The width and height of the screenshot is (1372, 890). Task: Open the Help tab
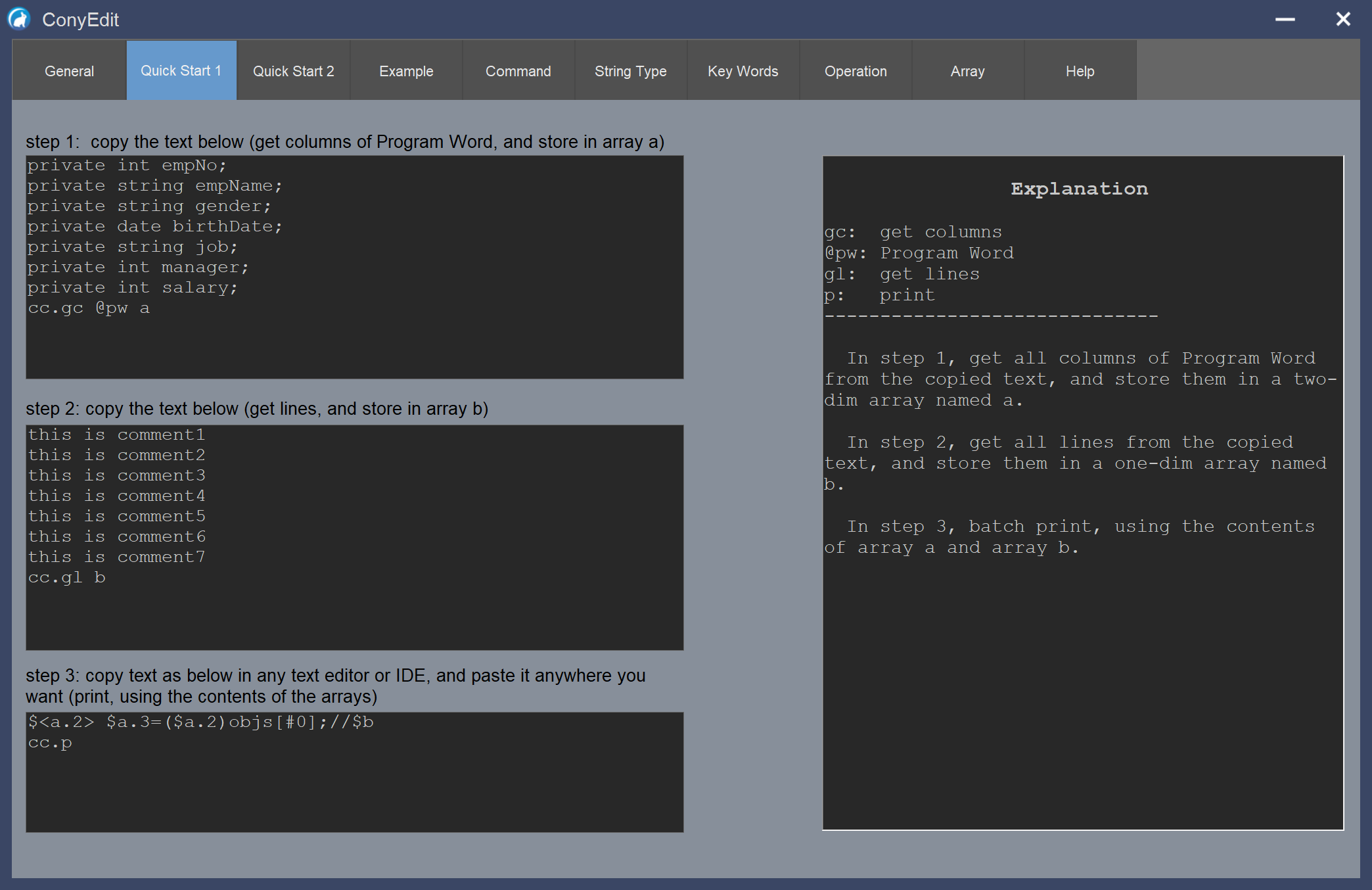1080,71
